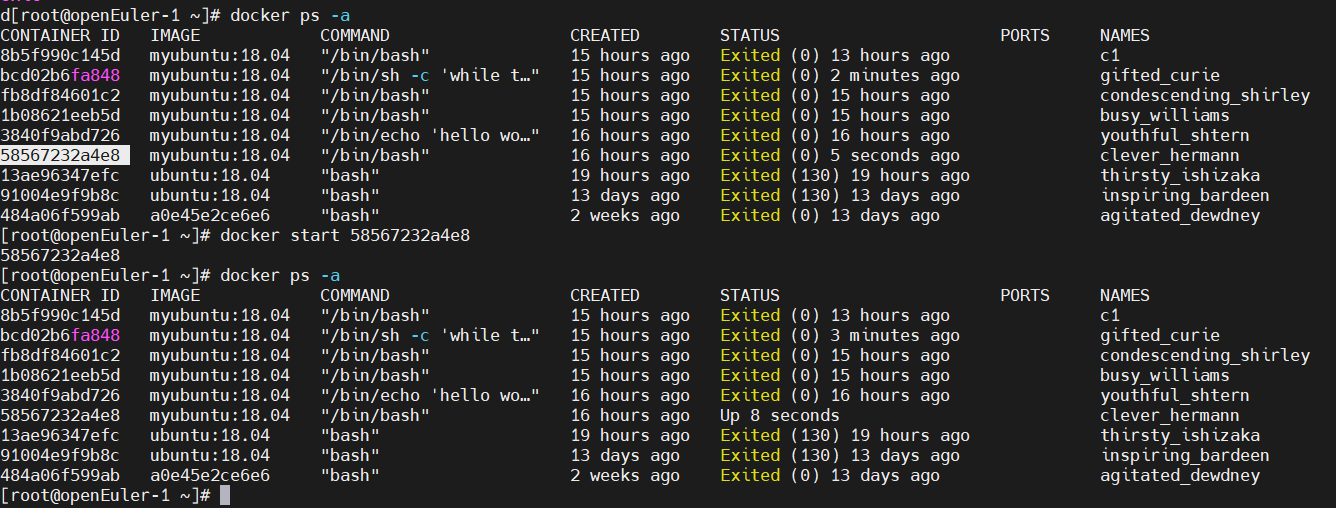Click container ID 8b5f990c145d in first listing

click(60, 55)
